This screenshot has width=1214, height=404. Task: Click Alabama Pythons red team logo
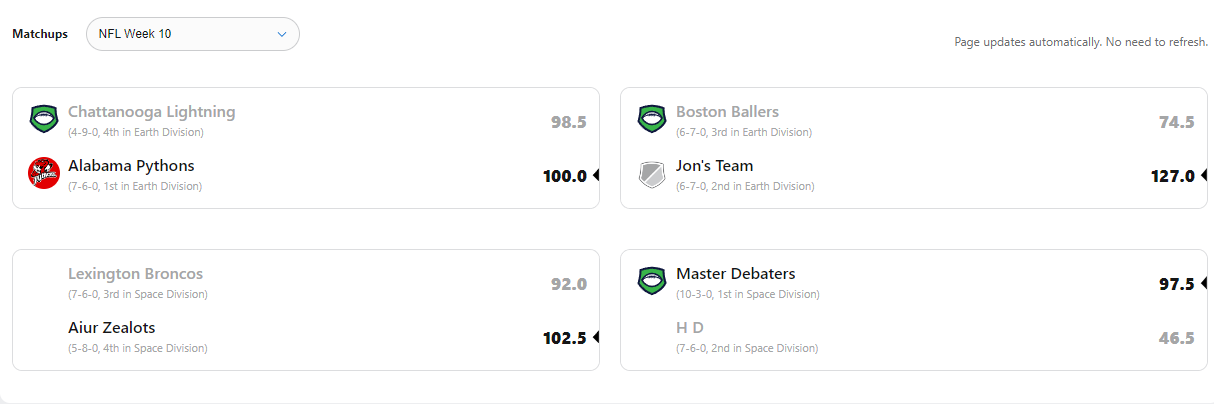click(44, 173)
